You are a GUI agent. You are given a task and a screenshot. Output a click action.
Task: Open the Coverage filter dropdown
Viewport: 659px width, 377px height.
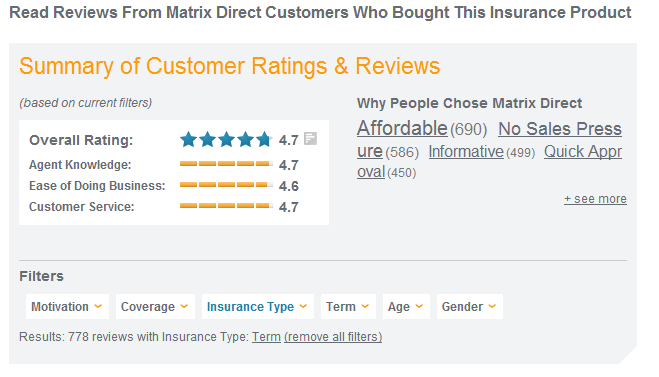(155, 307)
